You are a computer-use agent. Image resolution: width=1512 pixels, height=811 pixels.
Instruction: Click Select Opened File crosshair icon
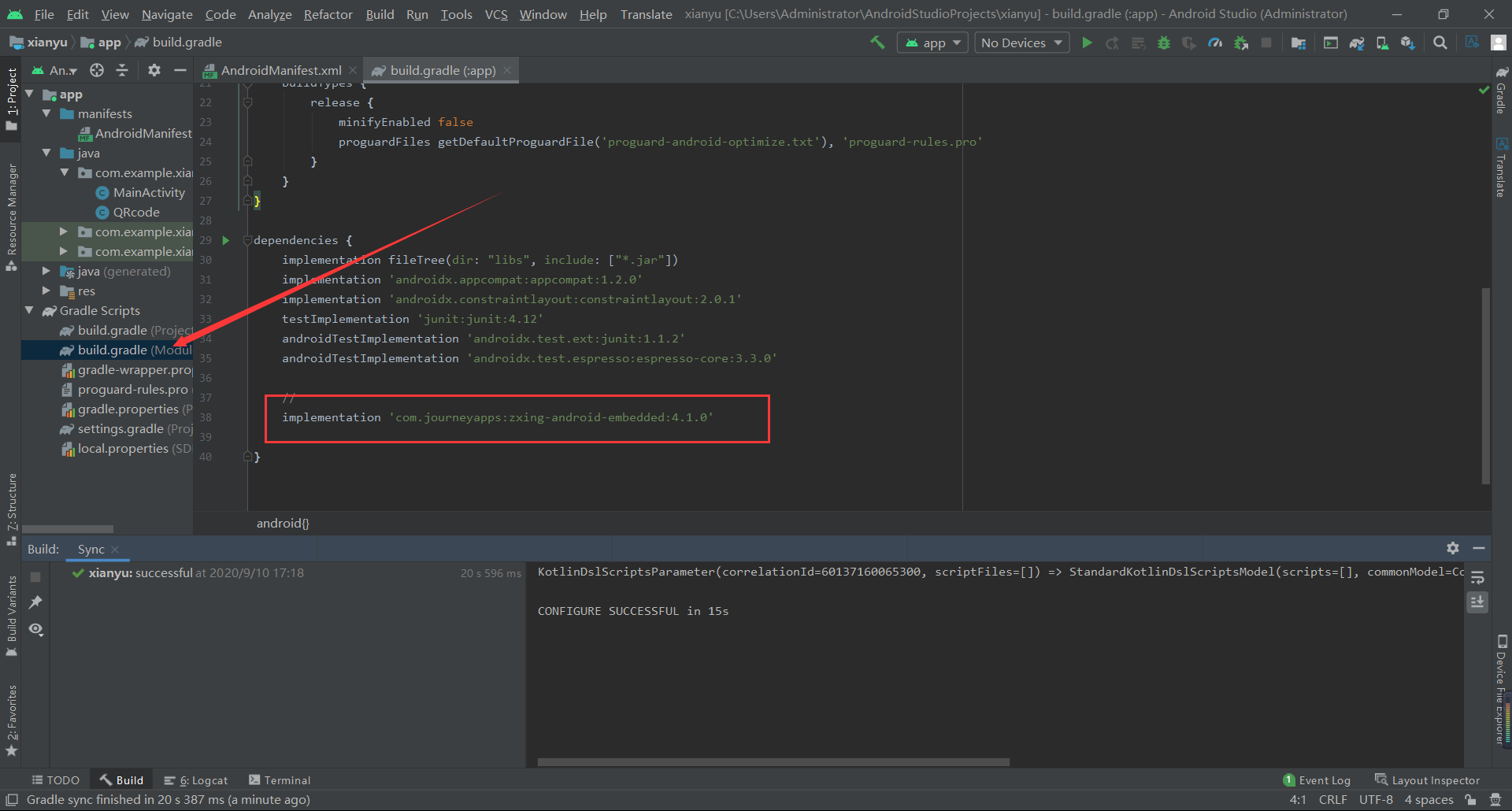click(97, 70)
